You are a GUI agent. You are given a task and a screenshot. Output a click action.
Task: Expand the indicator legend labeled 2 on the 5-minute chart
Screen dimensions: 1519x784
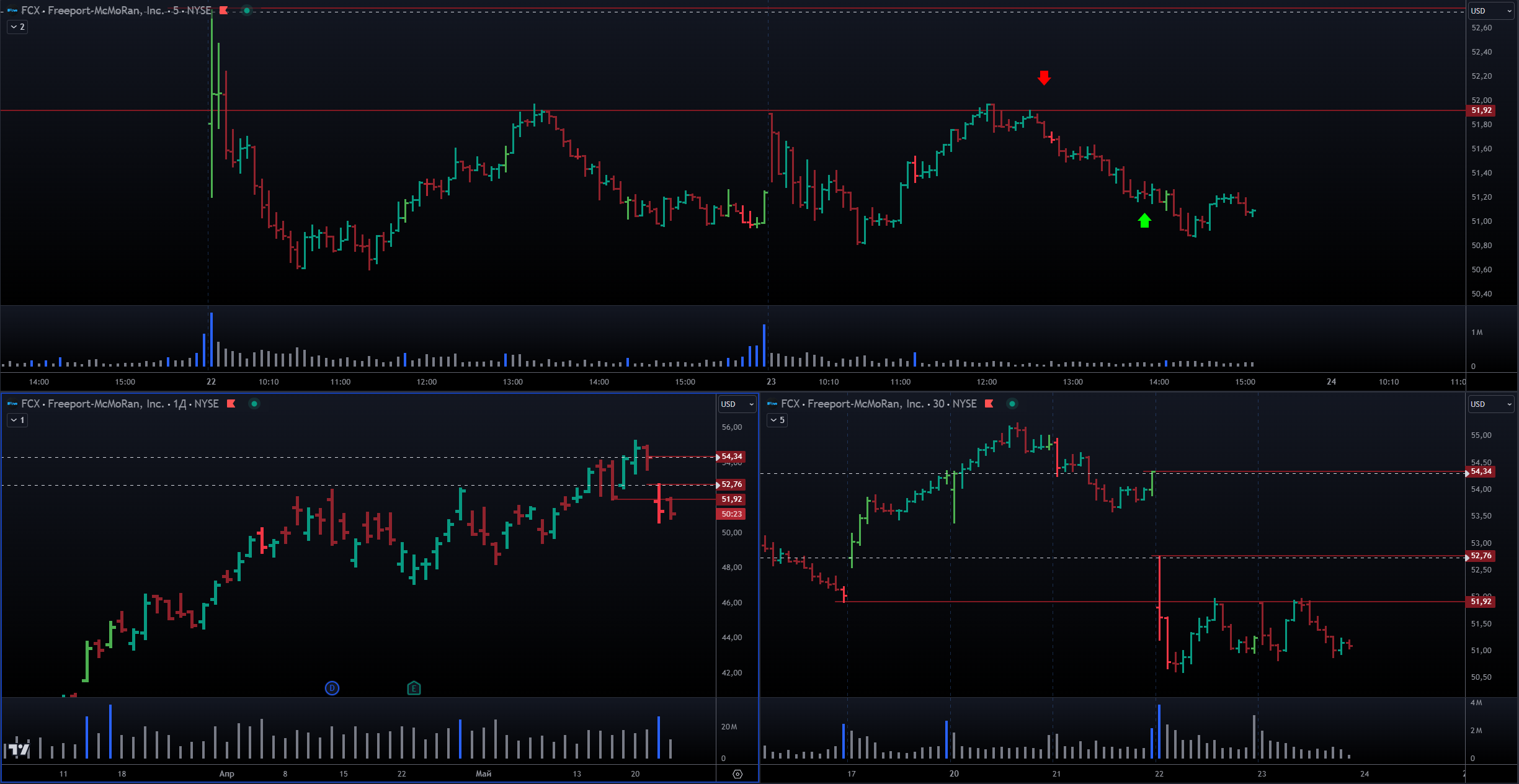tap(17, 27)
